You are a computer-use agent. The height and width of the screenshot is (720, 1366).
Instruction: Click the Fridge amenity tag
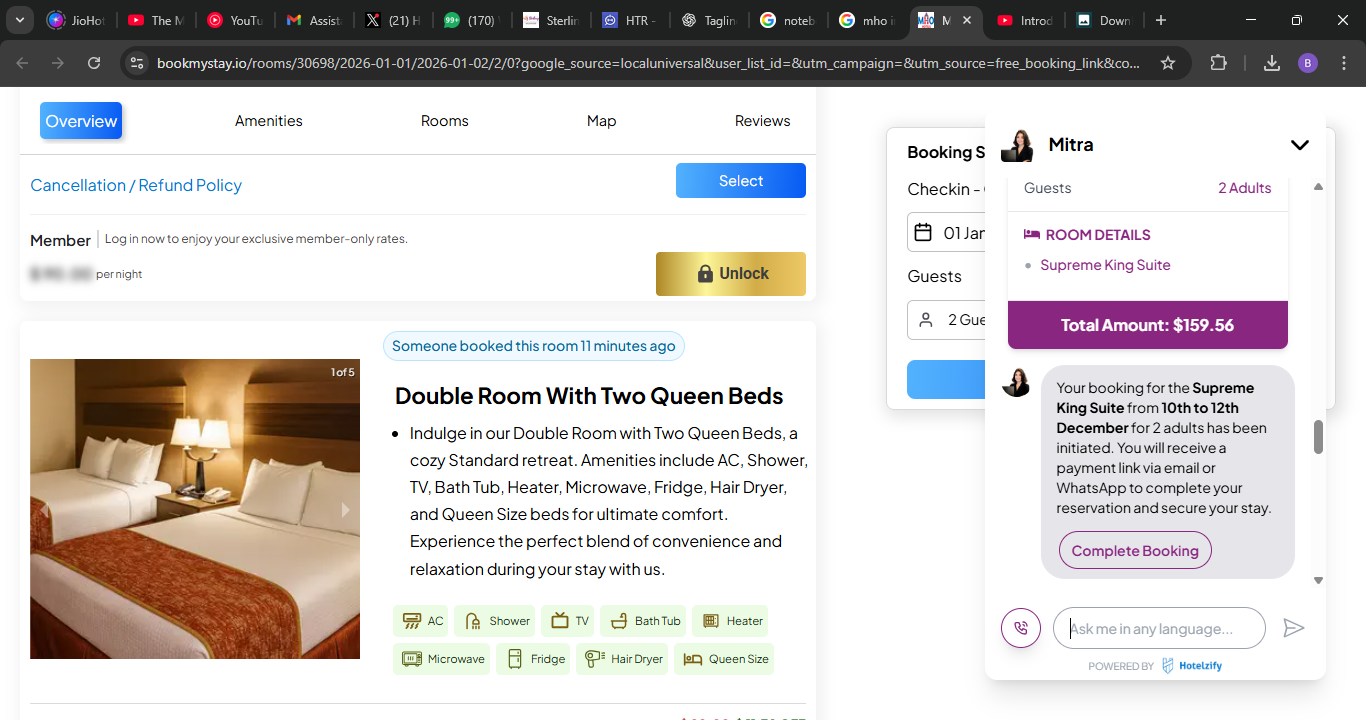(x=534, y=659)
